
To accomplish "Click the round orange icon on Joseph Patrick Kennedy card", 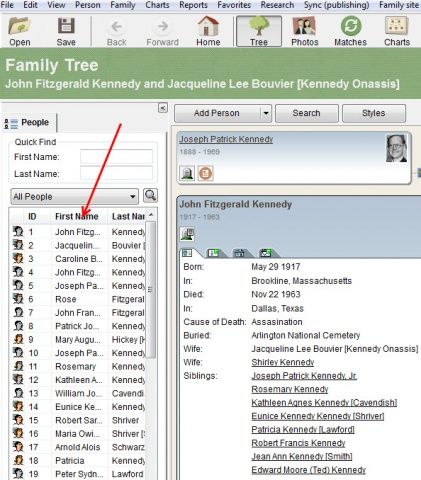I will pos(205,174).
